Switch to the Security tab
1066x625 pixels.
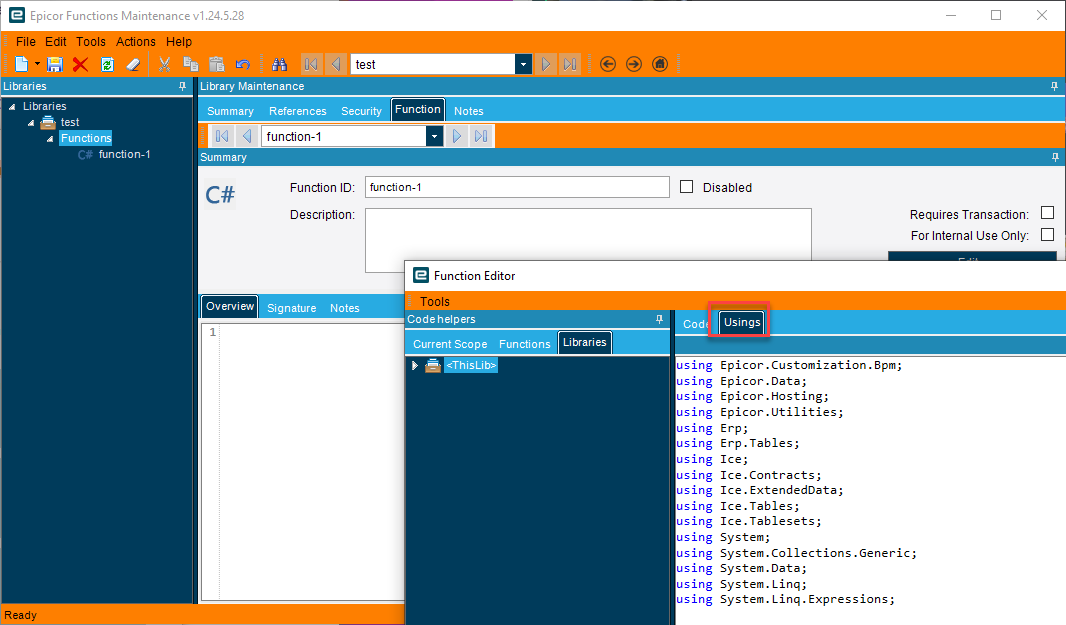coord(361,111)
